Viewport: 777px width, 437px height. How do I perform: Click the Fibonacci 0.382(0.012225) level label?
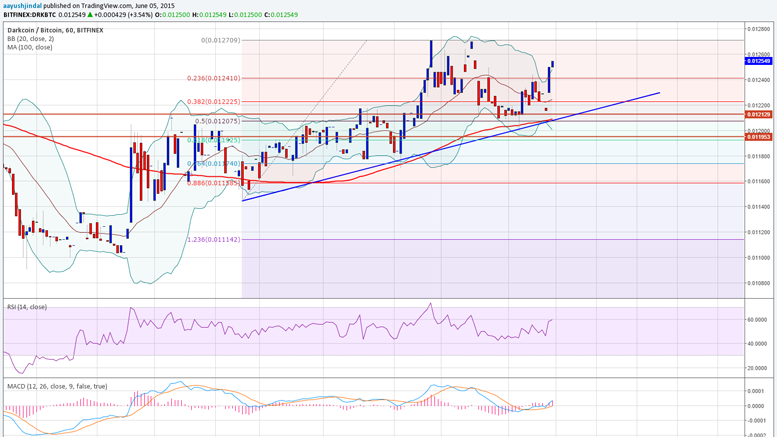click(x=214, y=102)
